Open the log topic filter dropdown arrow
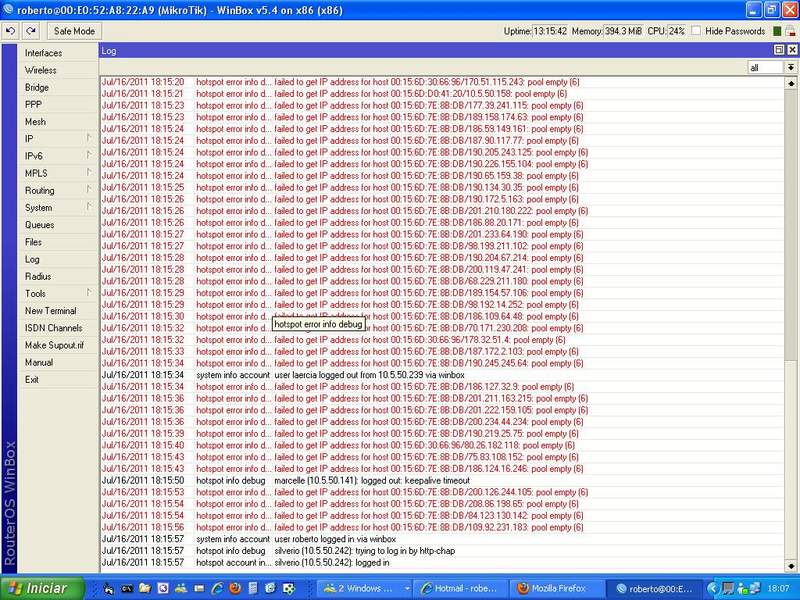800x600 pixels. [790, 67]
